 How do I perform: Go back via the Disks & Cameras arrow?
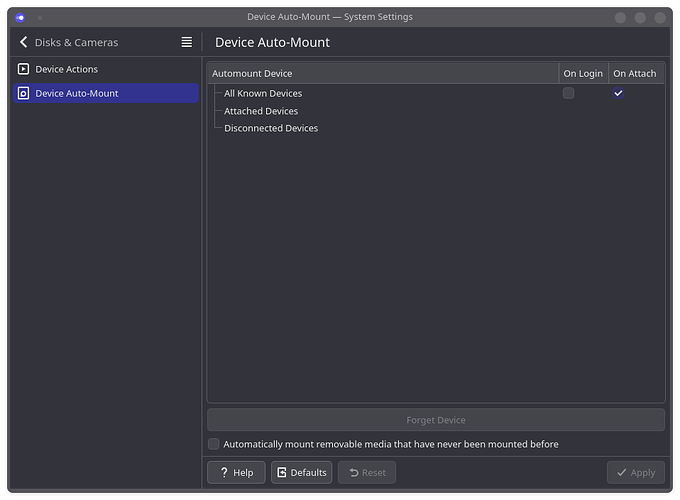point(23,42)
